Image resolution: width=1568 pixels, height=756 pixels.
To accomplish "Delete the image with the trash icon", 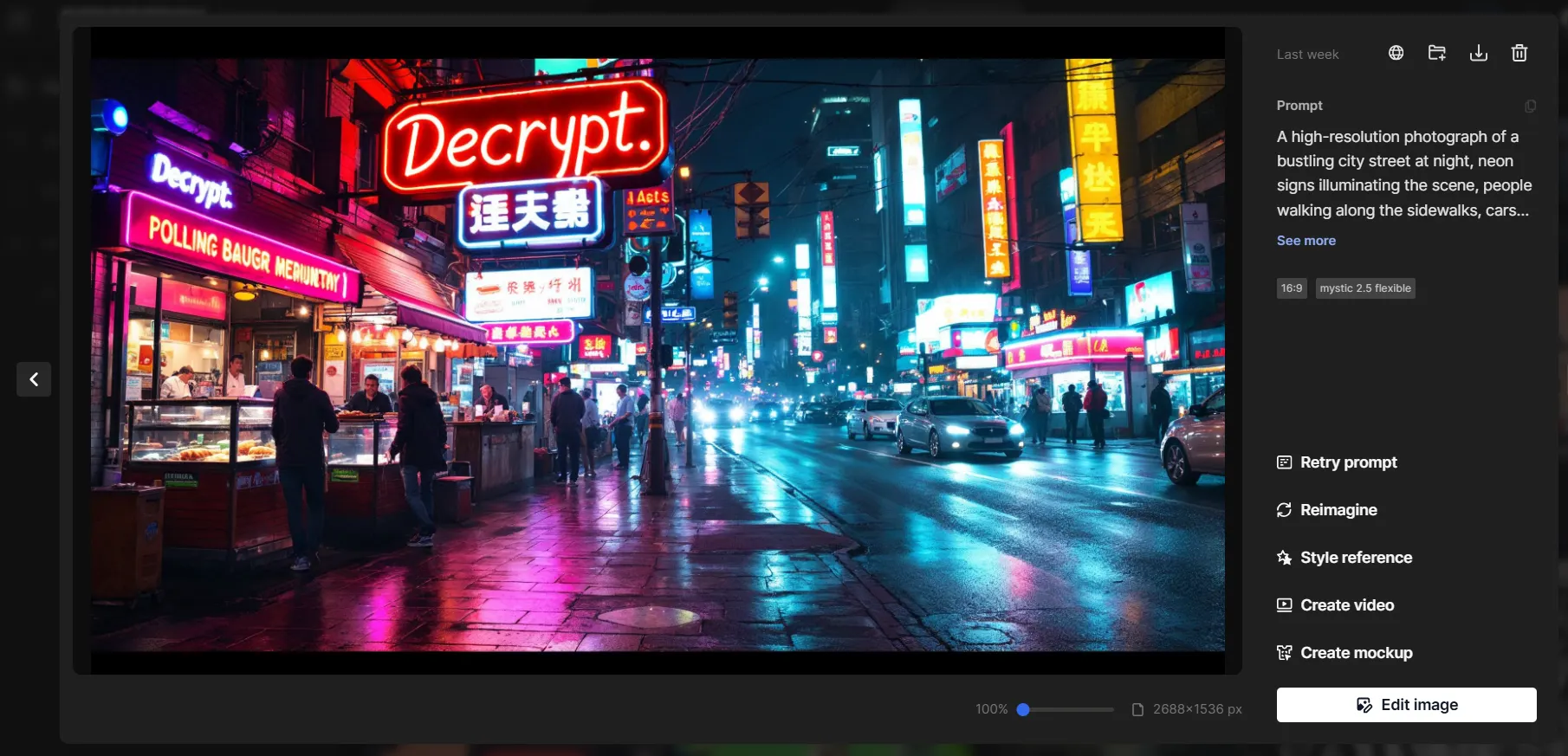I will (1519, 53).
